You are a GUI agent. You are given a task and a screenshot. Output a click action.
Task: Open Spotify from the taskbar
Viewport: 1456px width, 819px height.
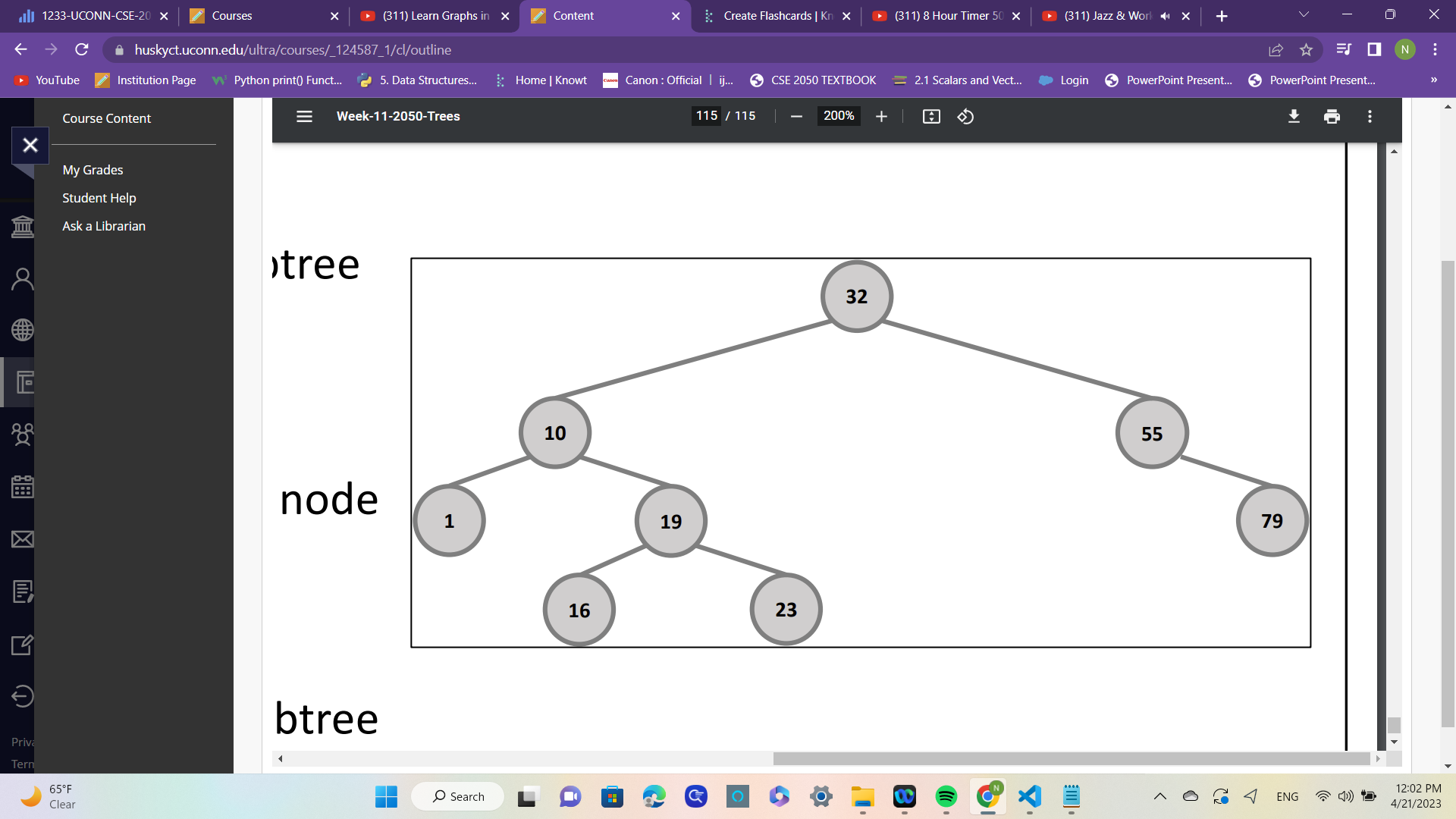(946, 796)
